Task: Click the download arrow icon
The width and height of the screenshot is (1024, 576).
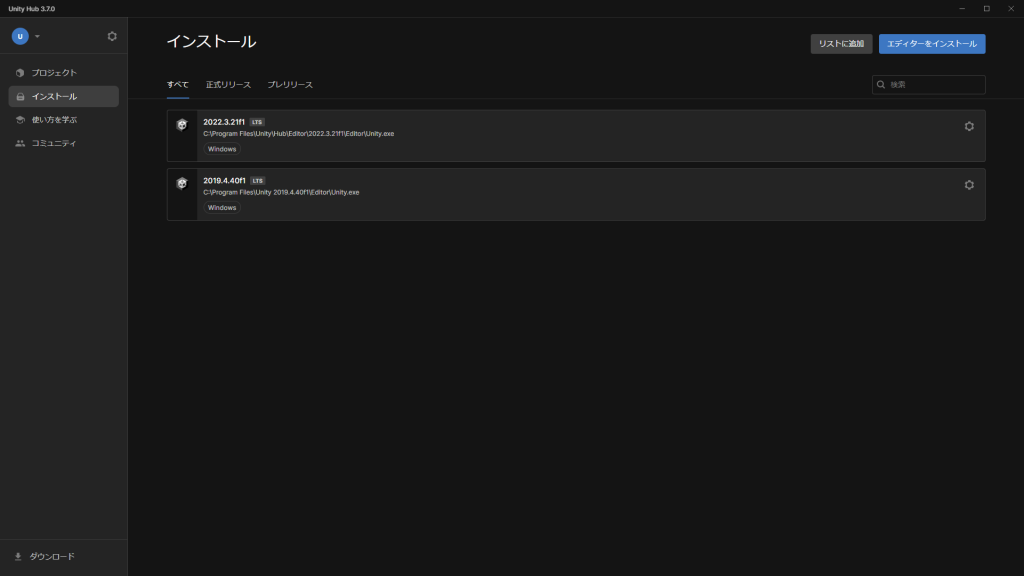Action: 18,556
